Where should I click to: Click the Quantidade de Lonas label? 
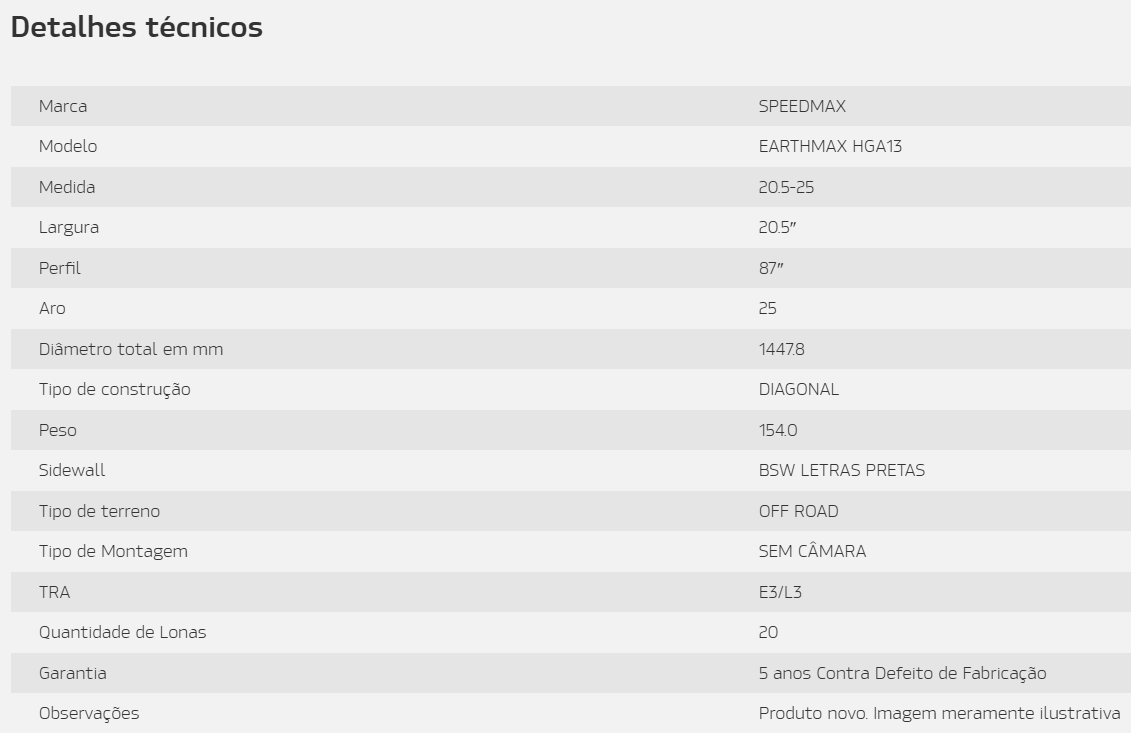tap(123, 633)
